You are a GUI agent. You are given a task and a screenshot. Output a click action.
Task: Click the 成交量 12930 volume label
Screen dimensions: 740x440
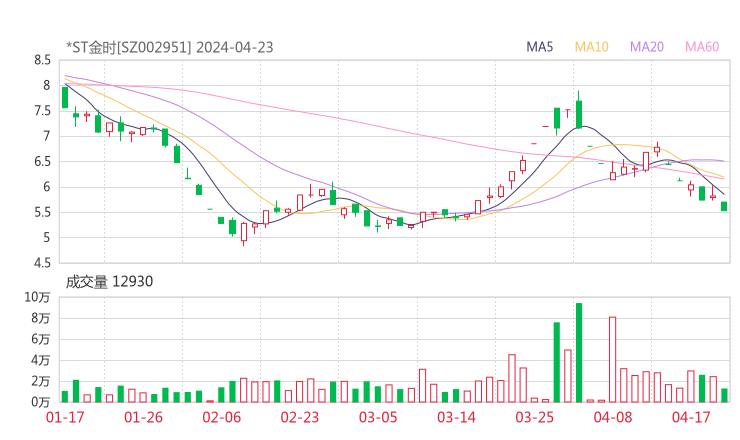[x=109, y=282]
